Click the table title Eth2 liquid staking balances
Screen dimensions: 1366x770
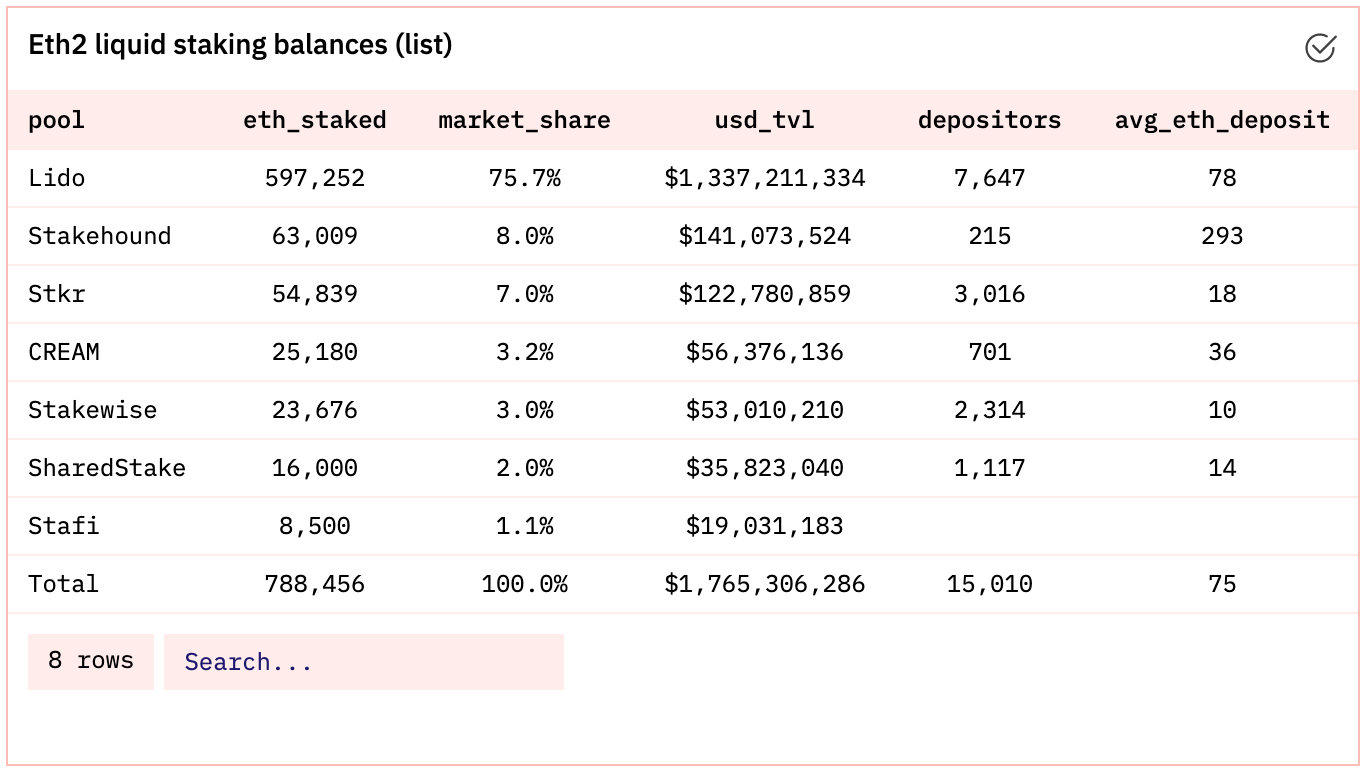(240, 45)
